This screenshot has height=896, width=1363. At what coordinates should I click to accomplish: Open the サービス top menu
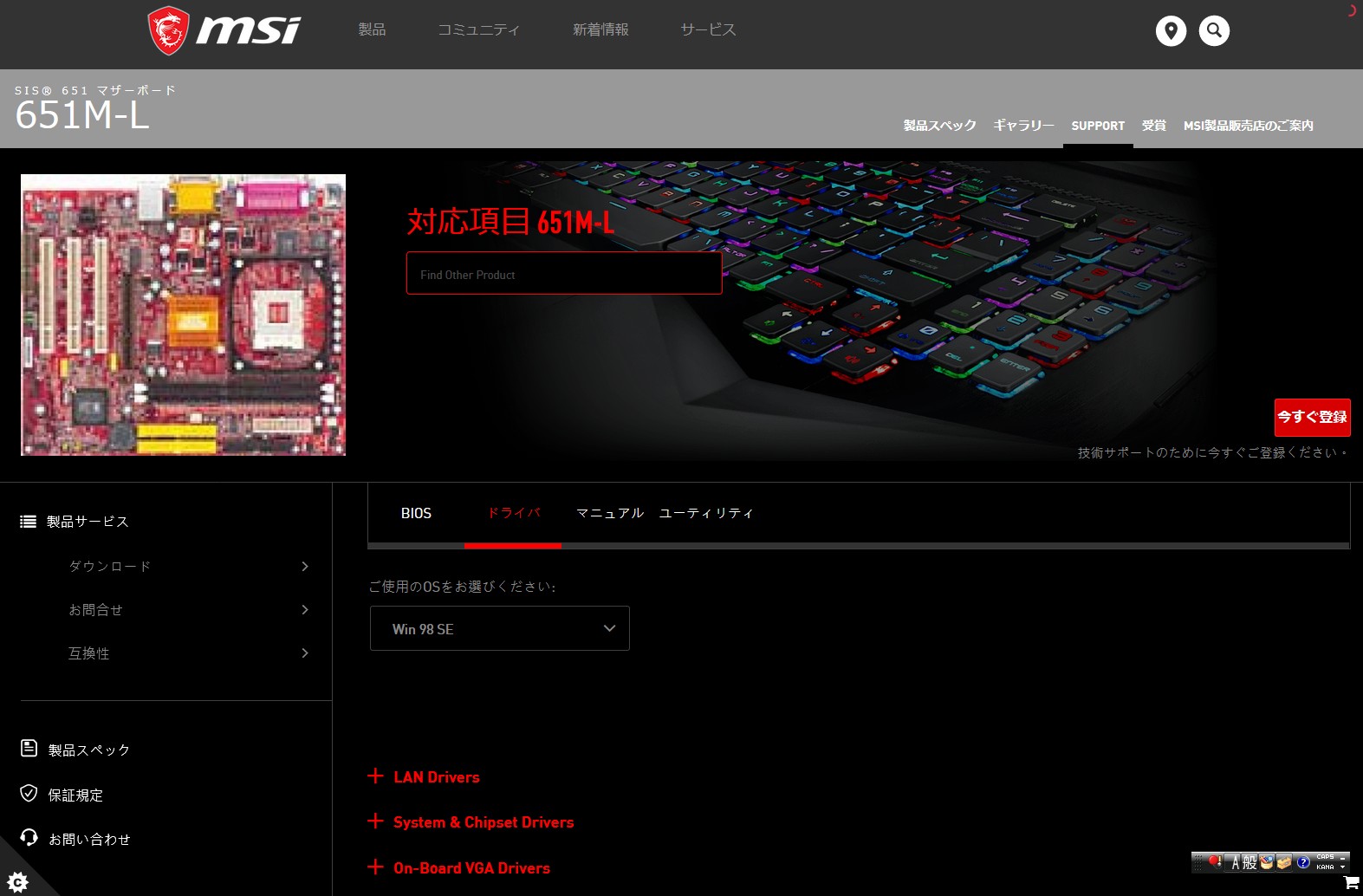[708, 29]
